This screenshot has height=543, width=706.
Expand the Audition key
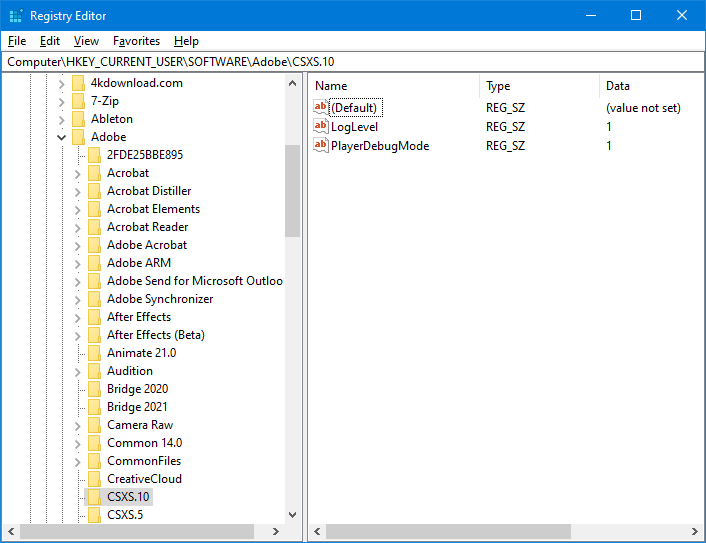(77, 372)
